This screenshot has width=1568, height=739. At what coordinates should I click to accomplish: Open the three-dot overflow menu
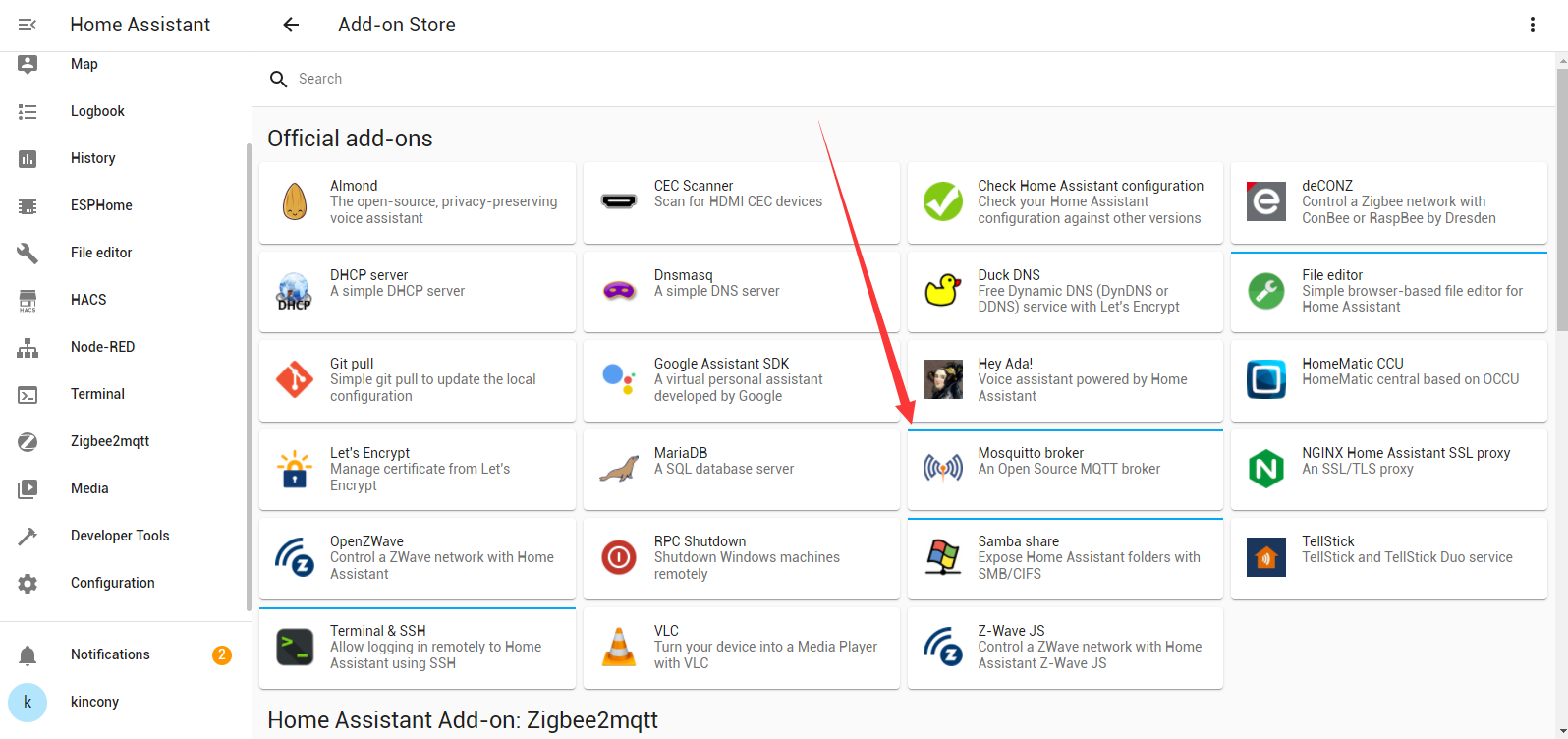[x=1532, y=25]
